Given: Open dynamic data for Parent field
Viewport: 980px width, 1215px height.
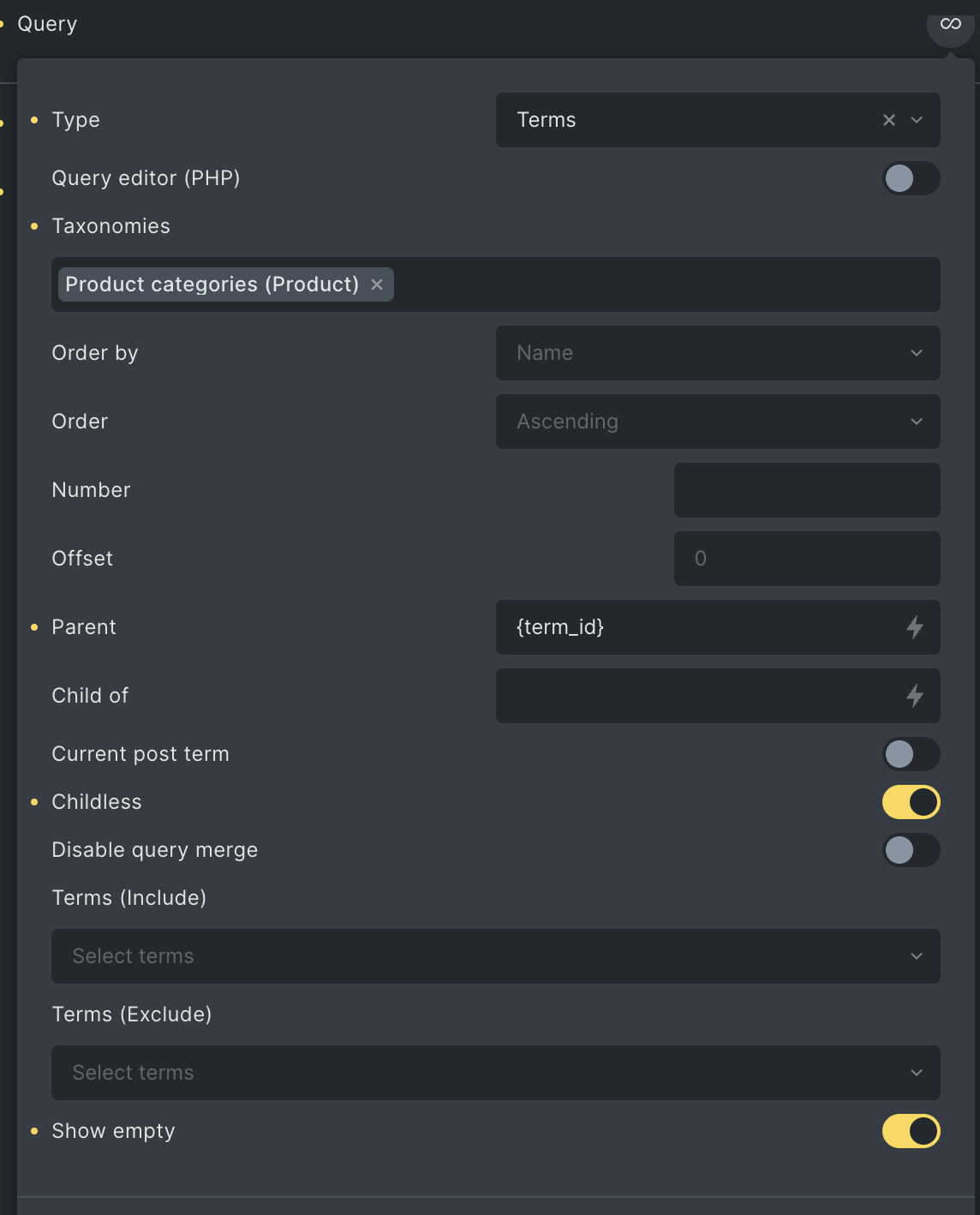Looking at the screenshot, I should pyautogui.click(x=915, y=627).
